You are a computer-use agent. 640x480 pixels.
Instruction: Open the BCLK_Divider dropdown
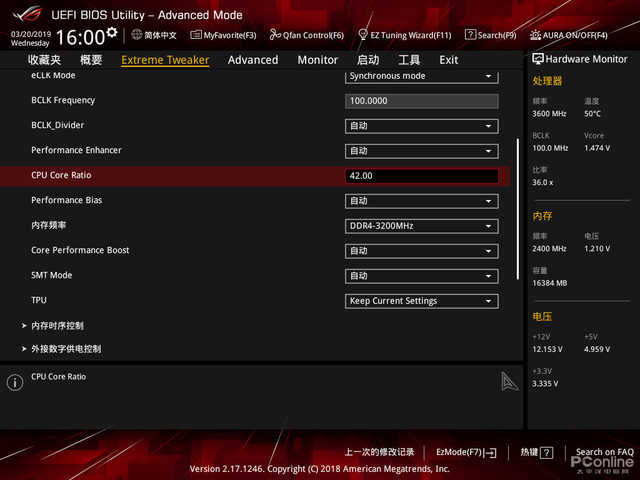click(422, 126)
